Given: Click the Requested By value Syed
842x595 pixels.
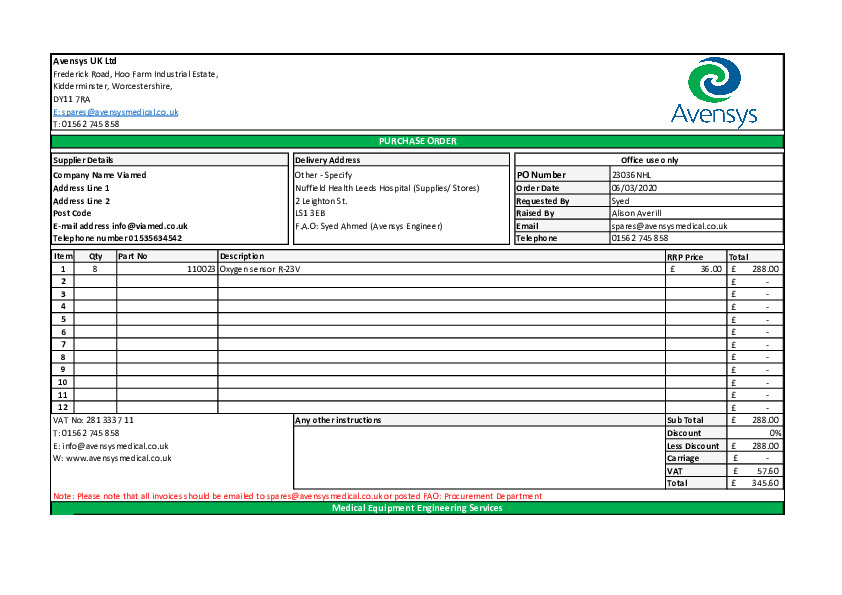Looking at the screenshot, I should click(621, 201).
